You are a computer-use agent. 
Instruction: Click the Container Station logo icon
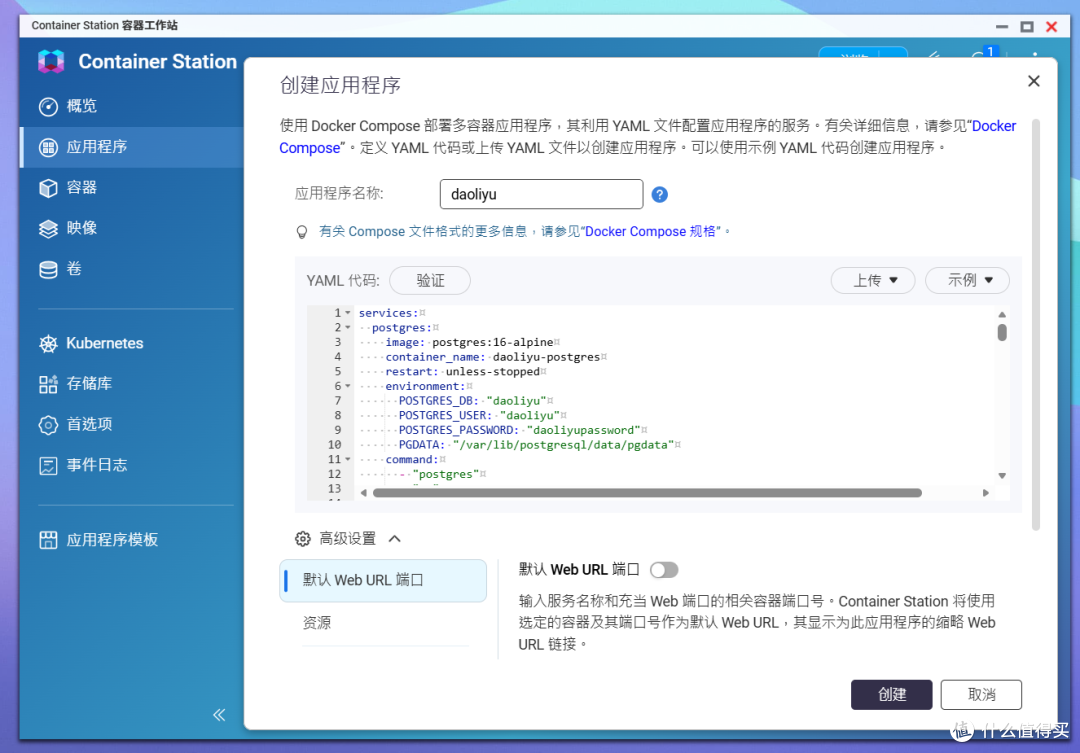[51, 61]
